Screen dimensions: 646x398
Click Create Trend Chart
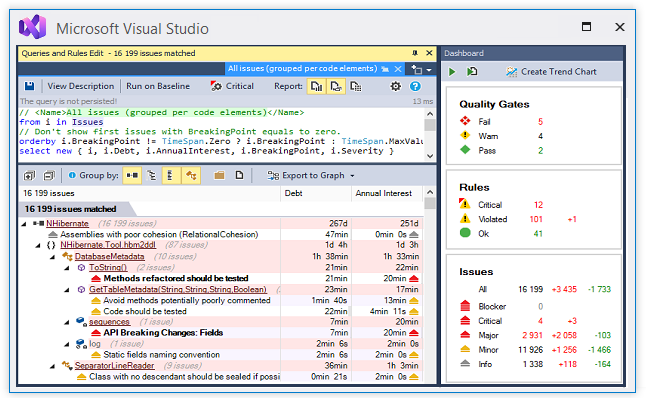[x=552, y=72]
